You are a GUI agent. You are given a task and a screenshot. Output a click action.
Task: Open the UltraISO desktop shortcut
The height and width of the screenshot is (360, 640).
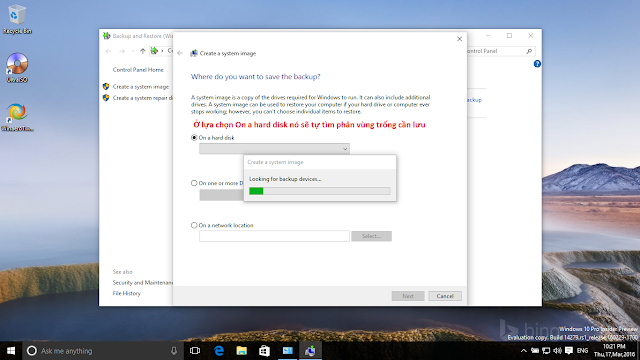[x=17, y=68]
